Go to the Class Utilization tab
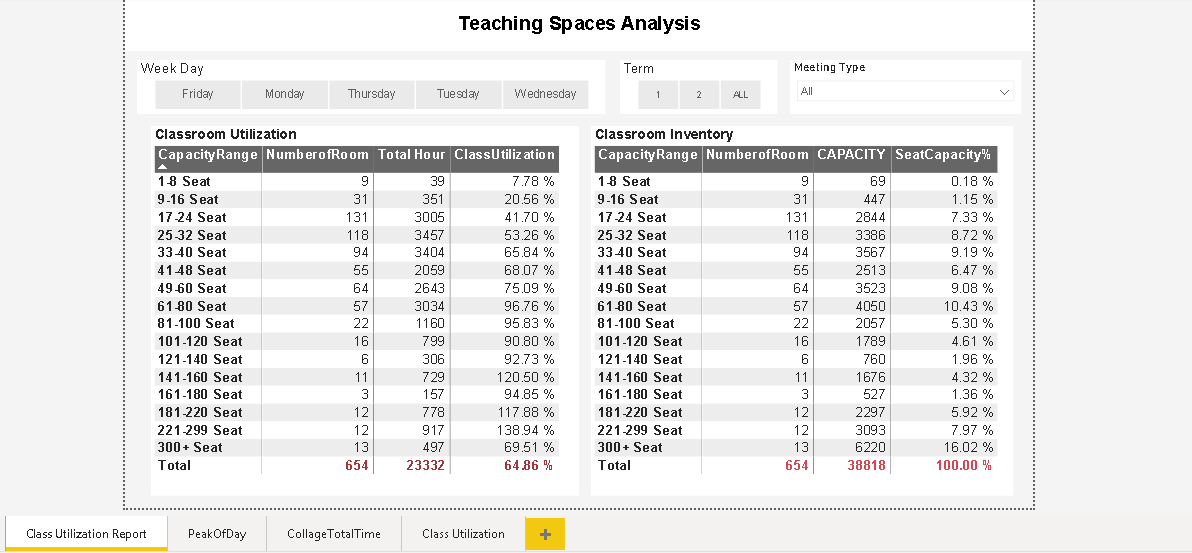Image resolution: width=1192 pixels, height=553 pixels. click(463, 534)
